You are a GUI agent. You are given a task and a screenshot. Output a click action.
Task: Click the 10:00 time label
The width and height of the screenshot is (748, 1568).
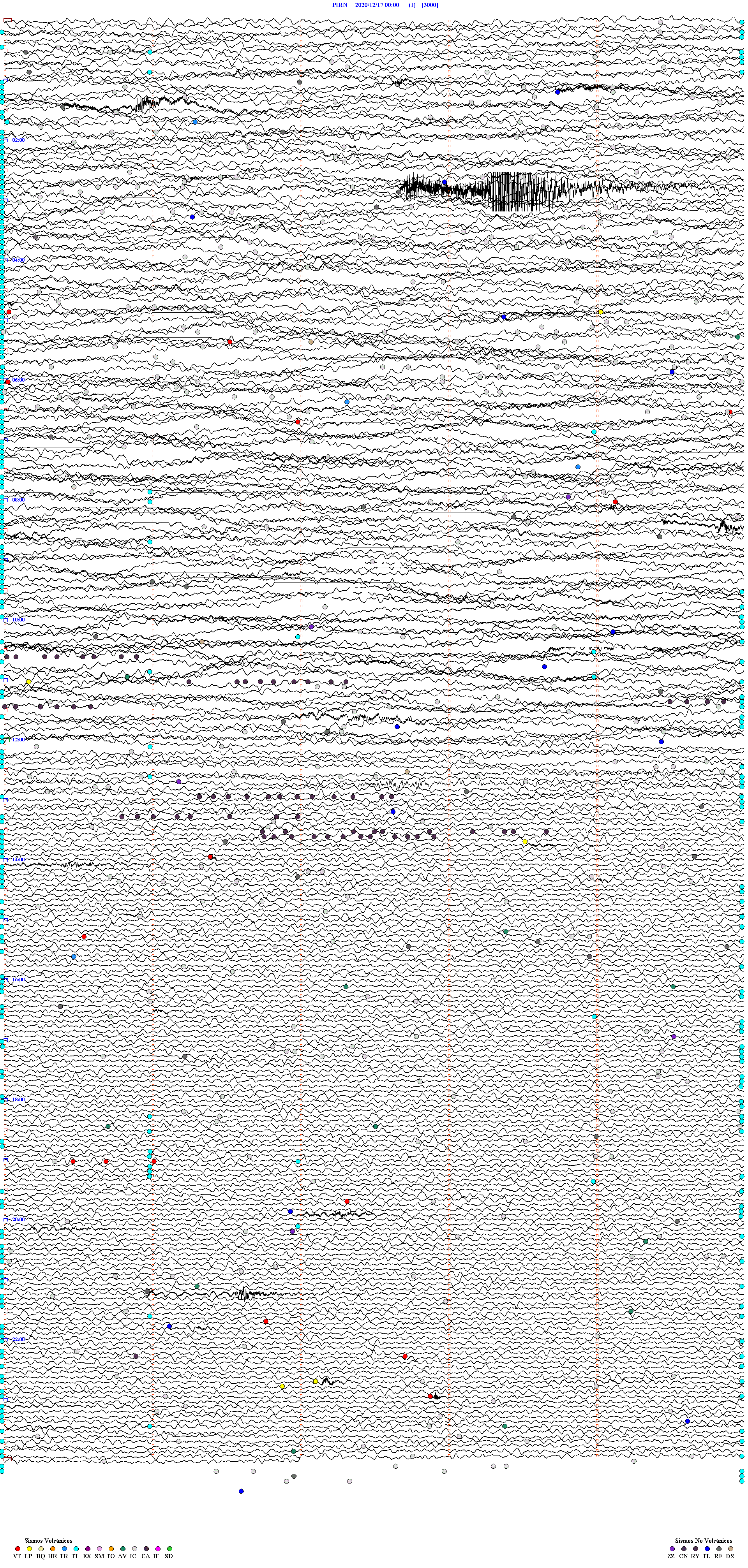pyautogui.click(x=18, y=619)
